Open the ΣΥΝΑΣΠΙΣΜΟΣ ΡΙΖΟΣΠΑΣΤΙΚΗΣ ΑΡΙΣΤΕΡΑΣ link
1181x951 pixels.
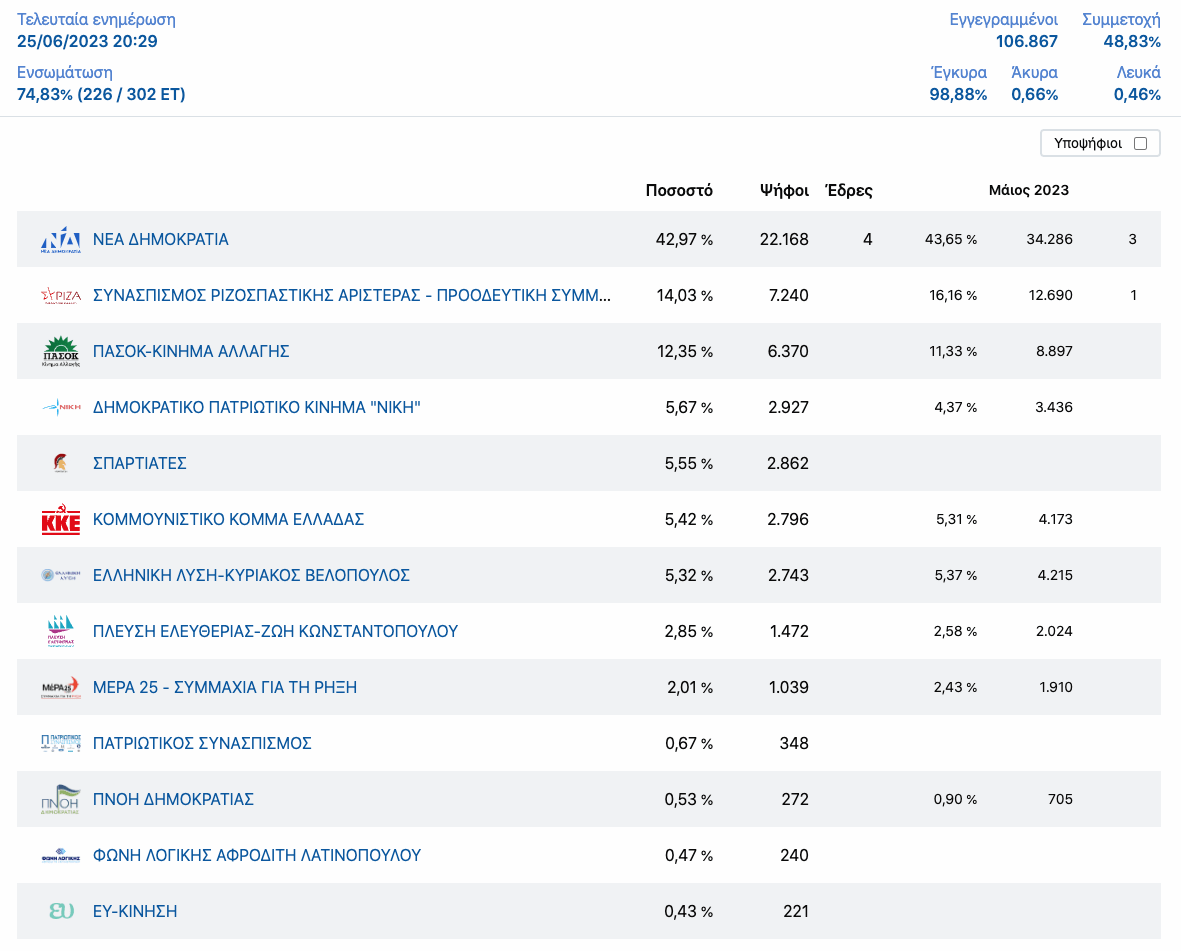coord(352,295)
